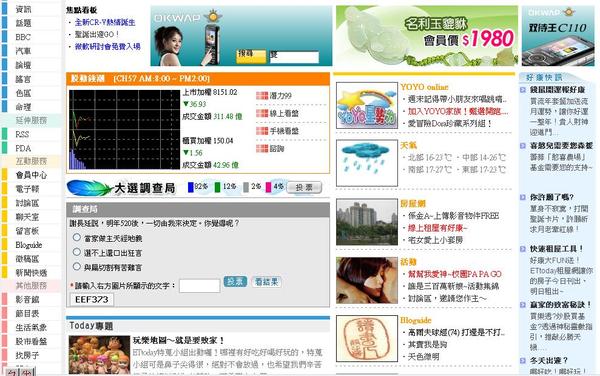Open 生活氣象 in the left sidebar

click(31, 327)
